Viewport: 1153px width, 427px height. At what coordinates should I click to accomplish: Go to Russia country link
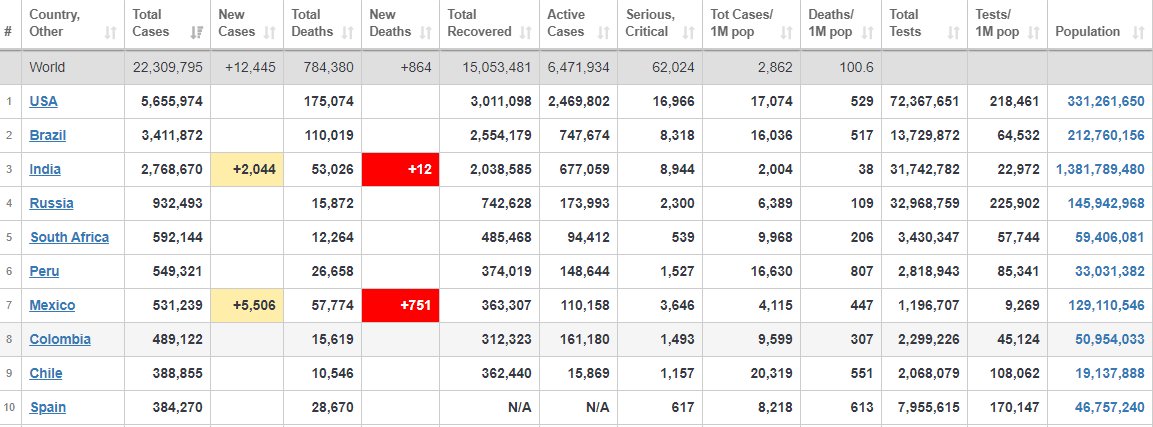point(51,204)
